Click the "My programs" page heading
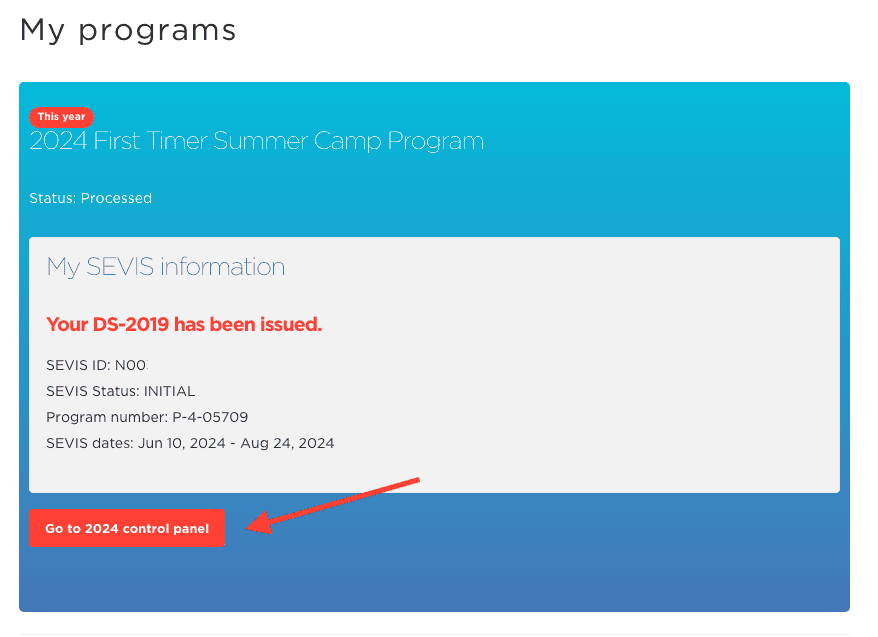The height and width of the screenshot is (637, 878). (x=128, y=30)
